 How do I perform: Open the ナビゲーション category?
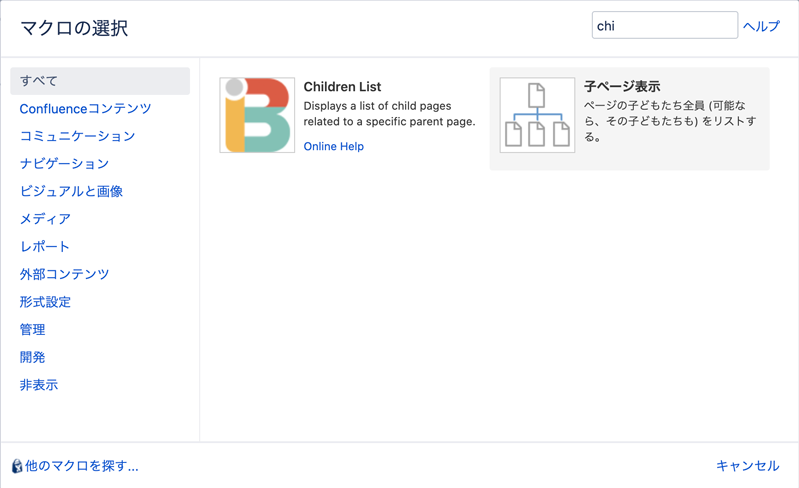[64, 164]
